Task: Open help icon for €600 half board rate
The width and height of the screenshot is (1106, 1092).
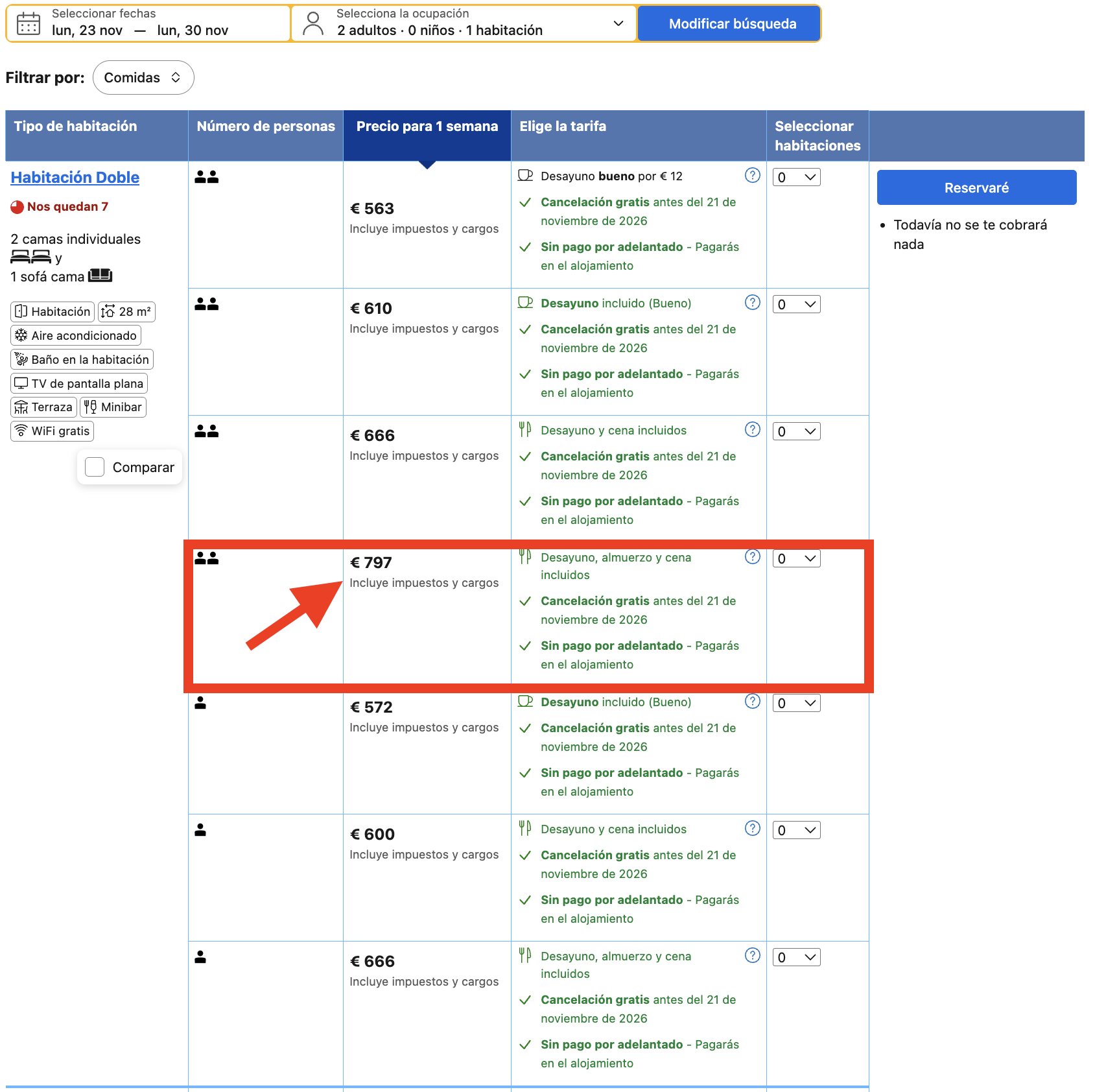Action: tap(752, 829)
